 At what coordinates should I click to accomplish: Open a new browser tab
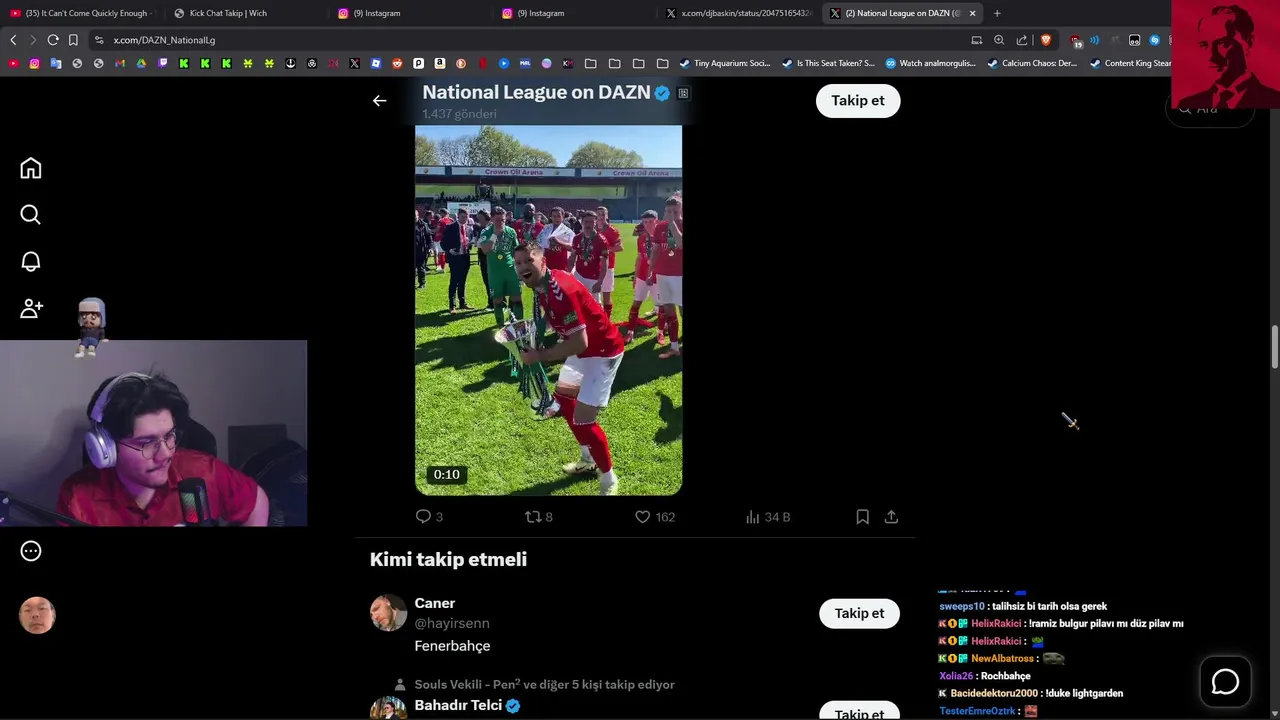click(997, 13)
